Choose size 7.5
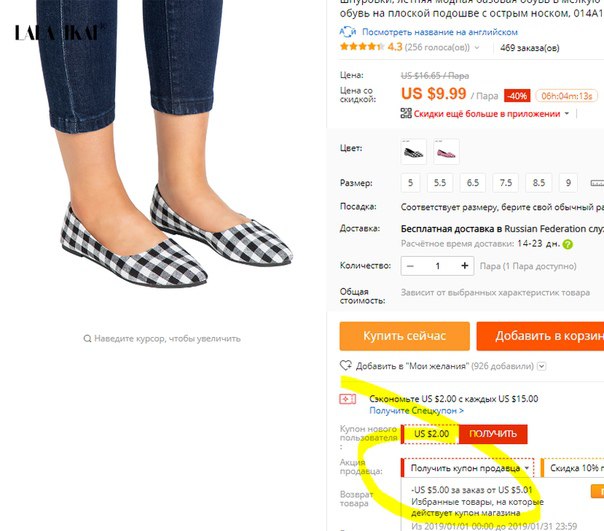The image size is (604, 531). click(505, 183)
